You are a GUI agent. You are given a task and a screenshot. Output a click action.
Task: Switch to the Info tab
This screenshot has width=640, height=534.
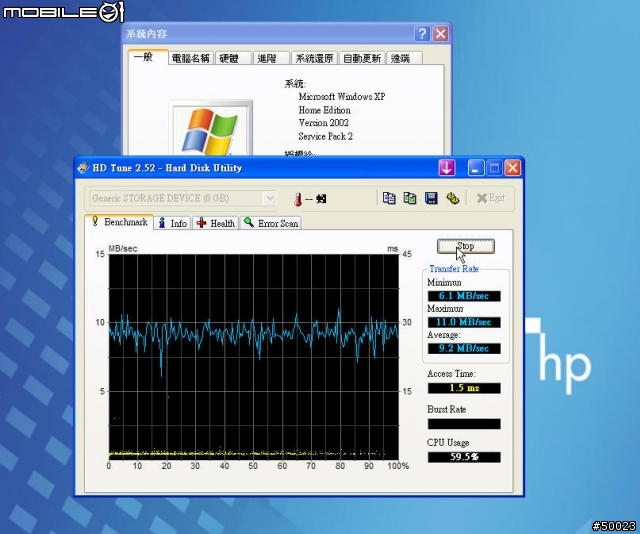click(172, 223)
